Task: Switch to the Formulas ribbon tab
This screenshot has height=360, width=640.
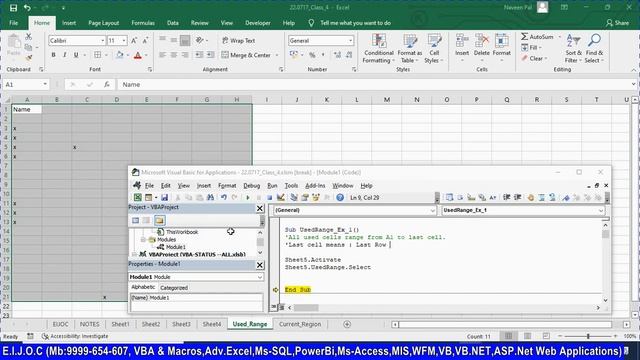Action: coord(143,23)
